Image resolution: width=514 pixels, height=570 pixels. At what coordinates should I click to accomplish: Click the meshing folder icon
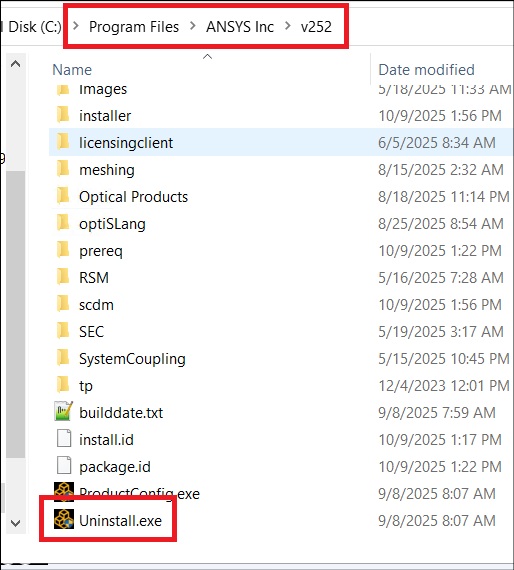click(x=63, y=169)
